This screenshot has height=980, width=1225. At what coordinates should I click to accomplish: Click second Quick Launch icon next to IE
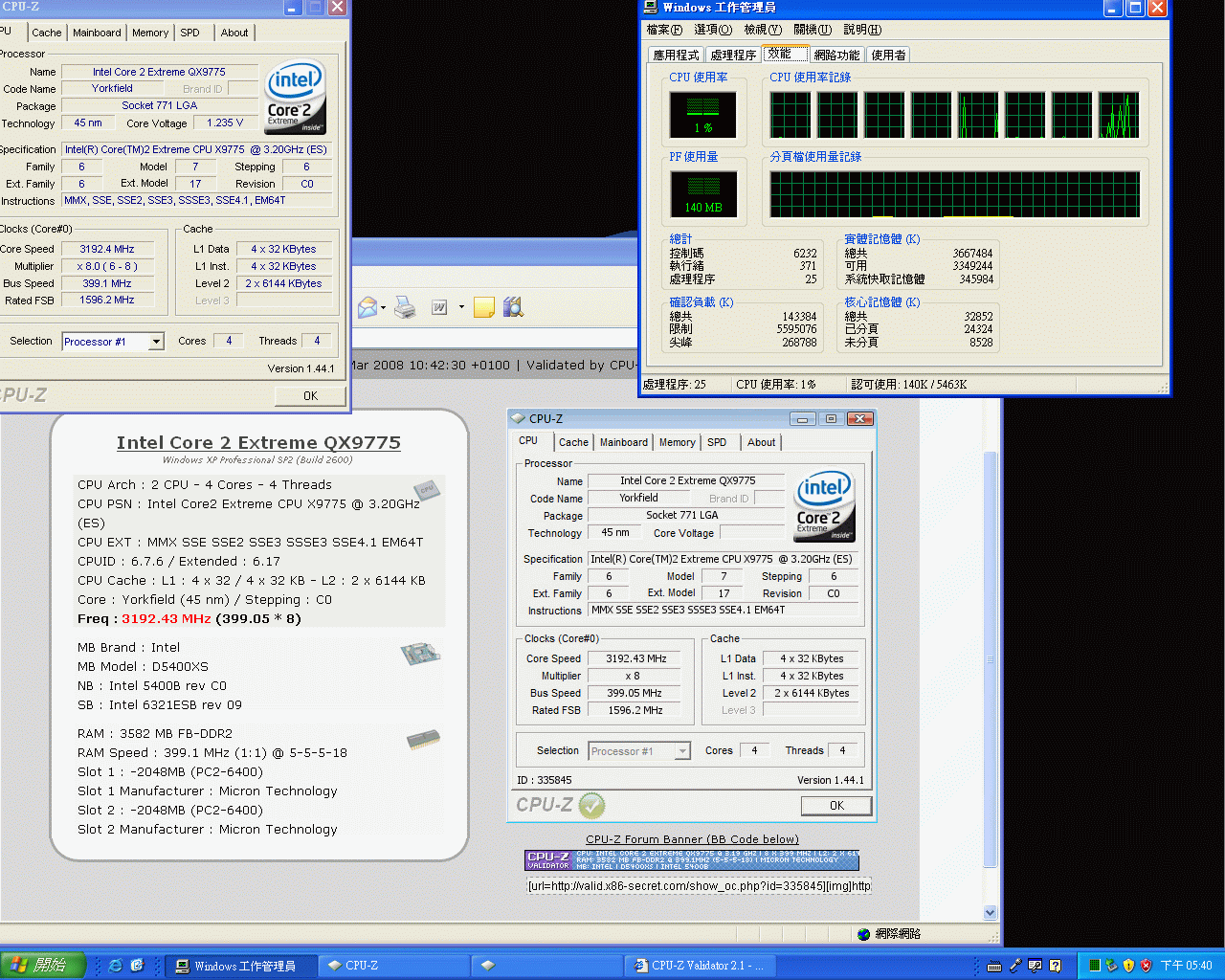pos(137,966)
